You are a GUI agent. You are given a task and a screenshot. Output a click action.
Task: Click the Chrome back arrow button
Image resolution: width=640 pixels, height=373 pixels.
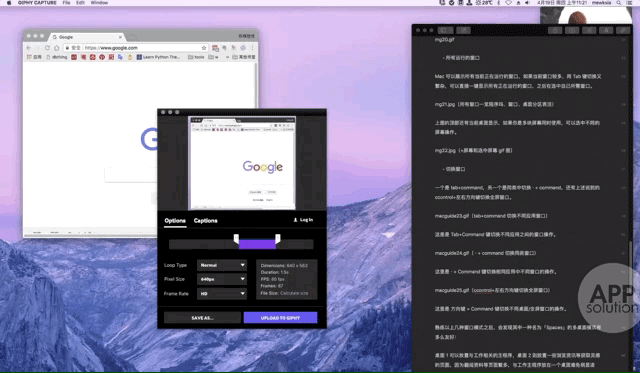(29, 48)
